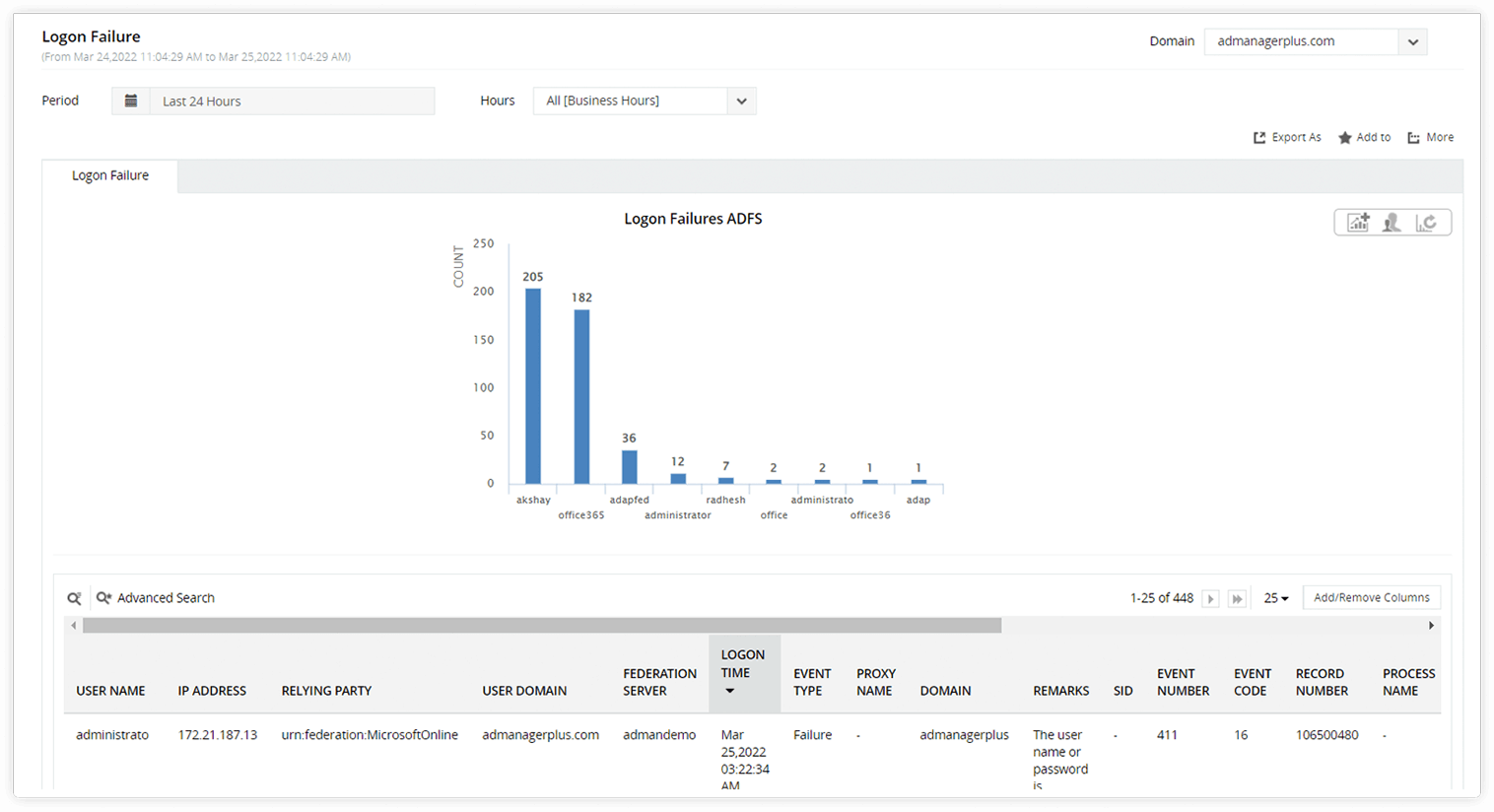Open the chart type selector icon
This screenshot has width=1494, height=812.
[1358, 223]
